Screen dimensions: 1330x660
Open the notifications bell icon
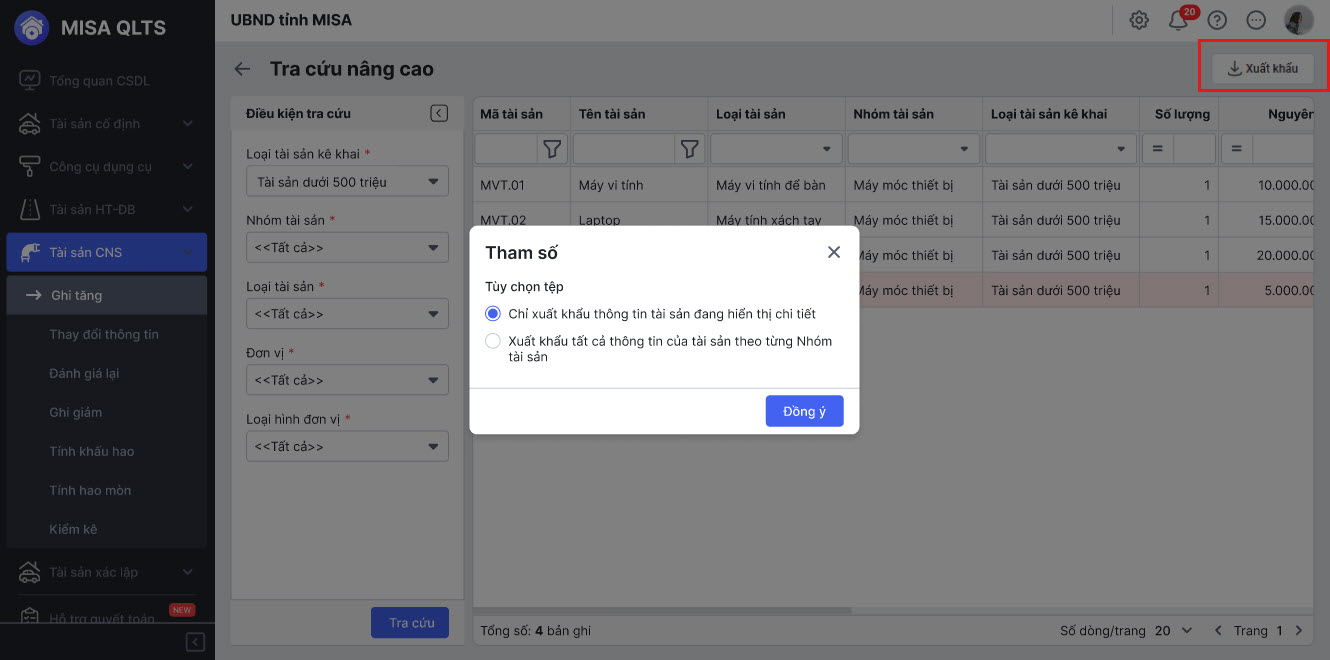click(x=1179, y=20)
